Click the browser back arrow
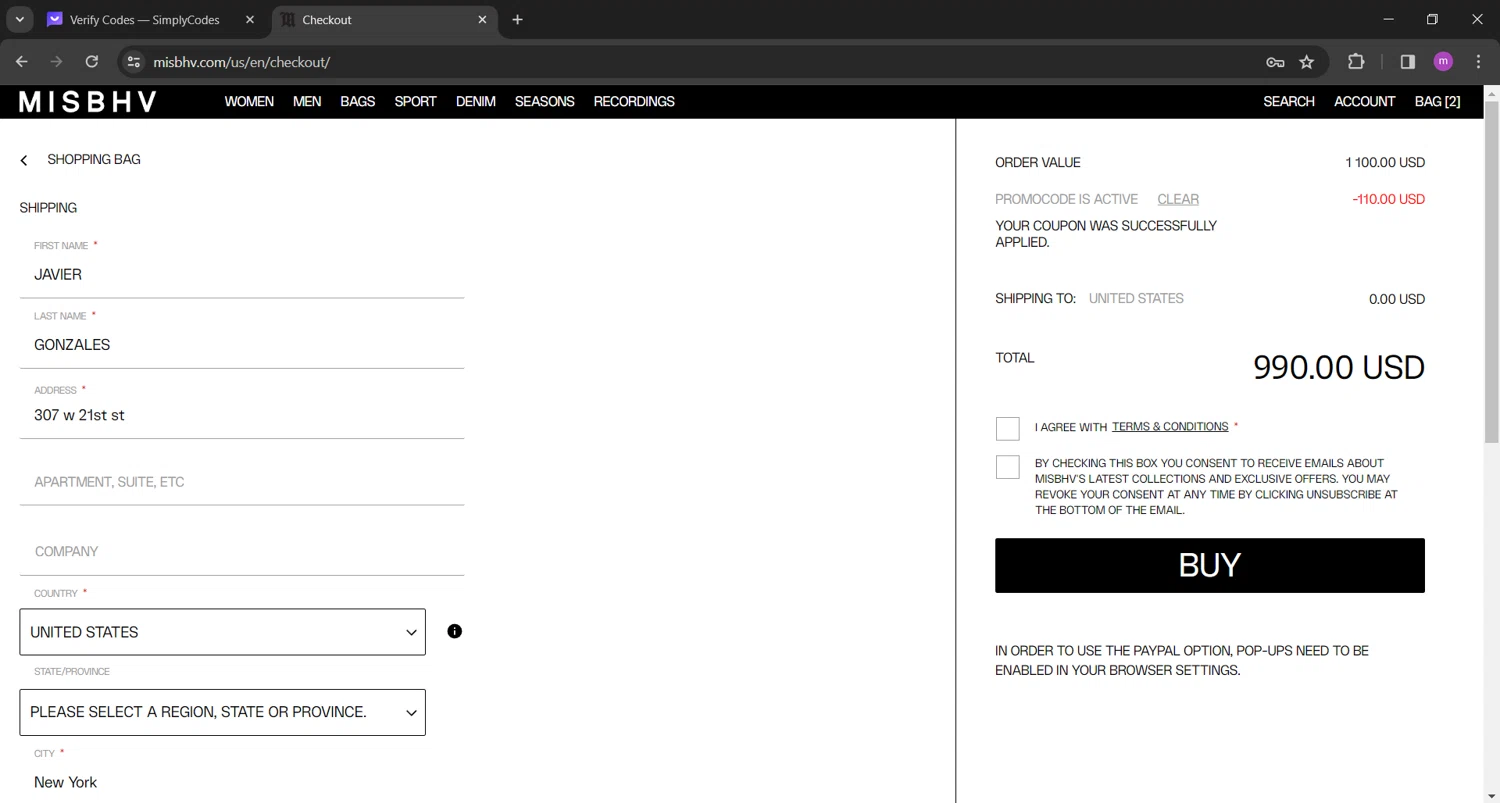This screenshot has height=803, width=1500. pyautogui.click(x=22, y=62)
